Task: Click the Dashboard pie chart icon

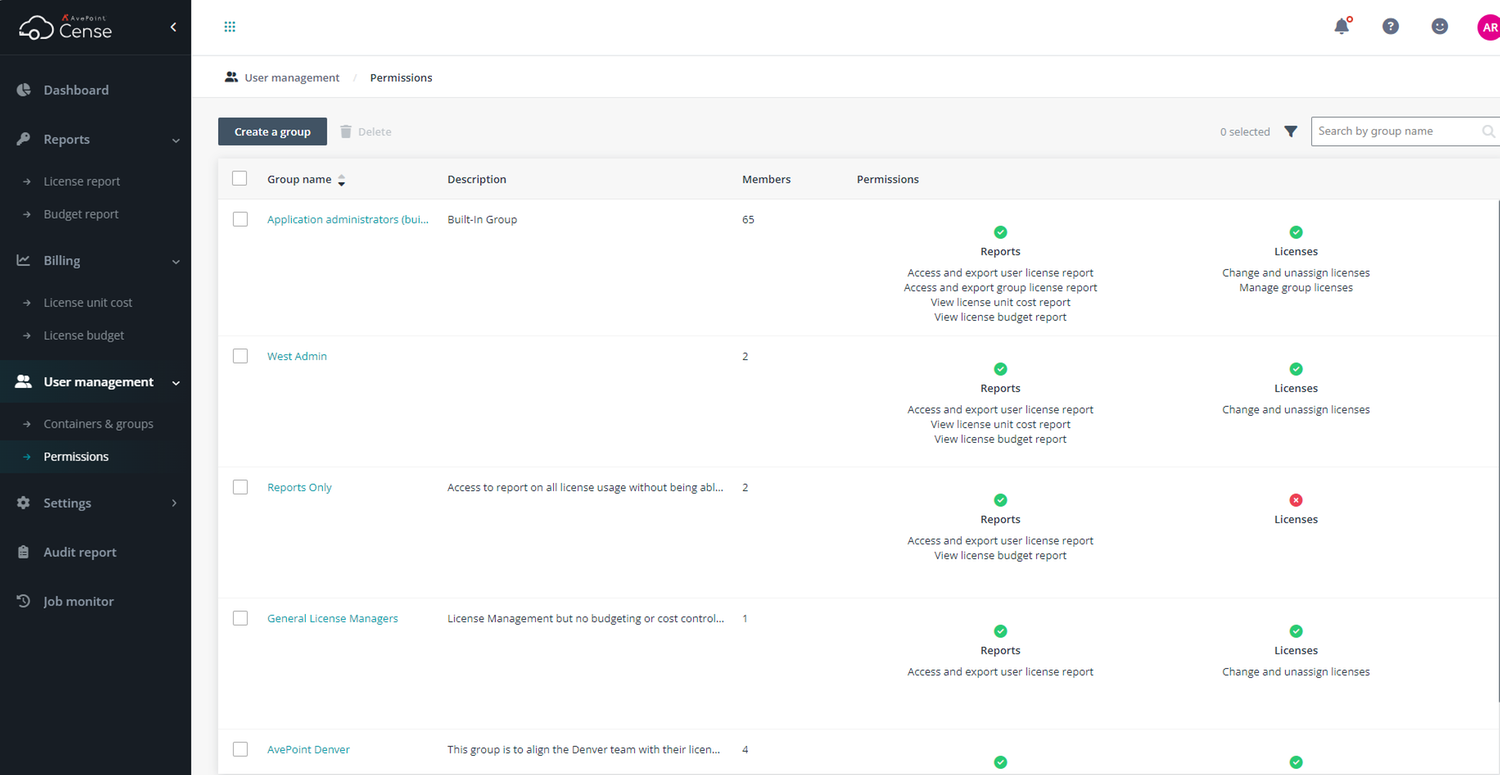Action: point(24,90)
